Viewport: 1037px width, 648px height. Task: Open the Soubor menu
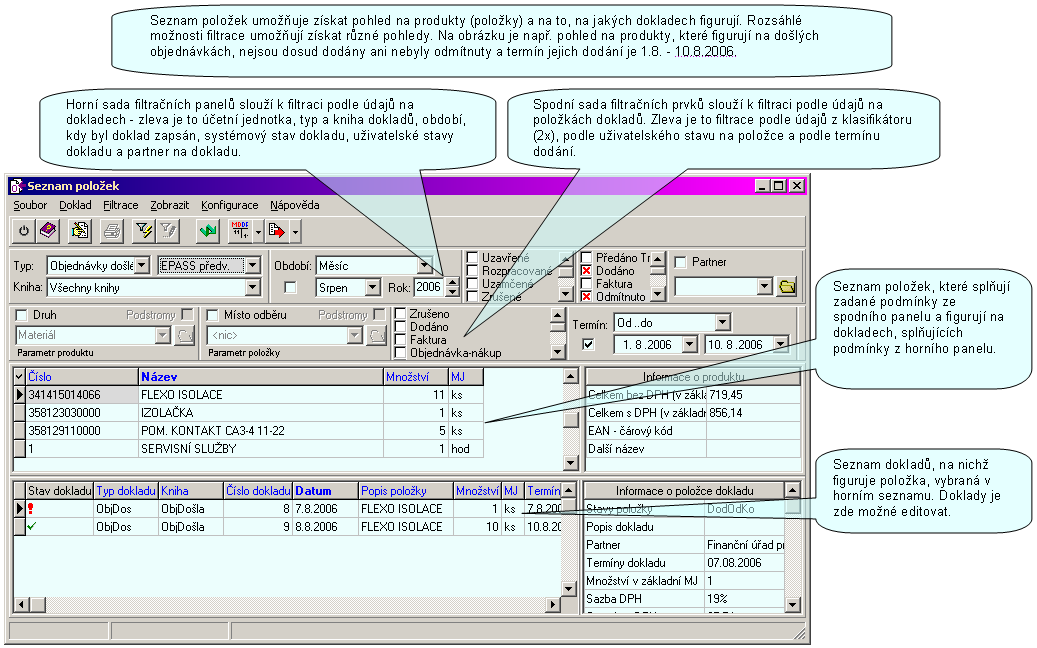pyautogui.click(x=30, y=205)
